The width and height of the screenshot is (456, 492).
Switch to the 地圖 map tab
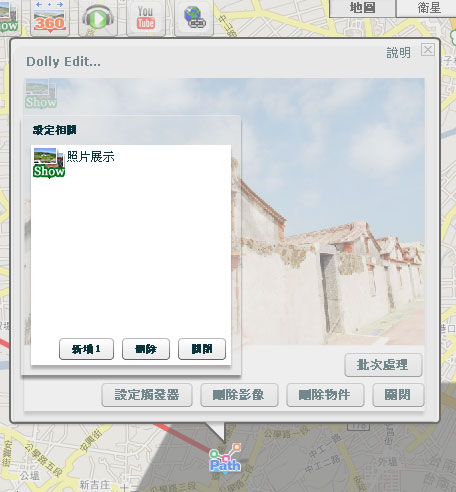362,8
